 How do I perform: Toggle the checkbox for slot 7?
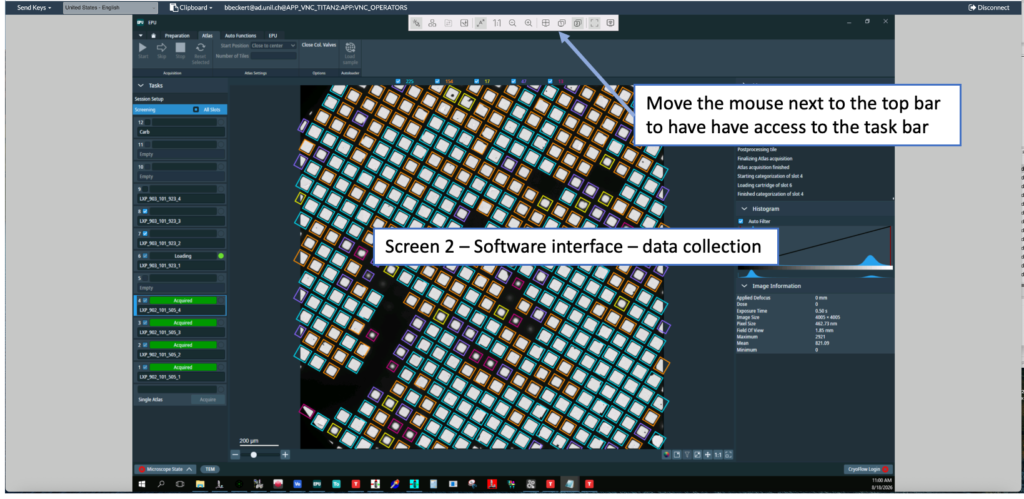[x=146, y=234]
